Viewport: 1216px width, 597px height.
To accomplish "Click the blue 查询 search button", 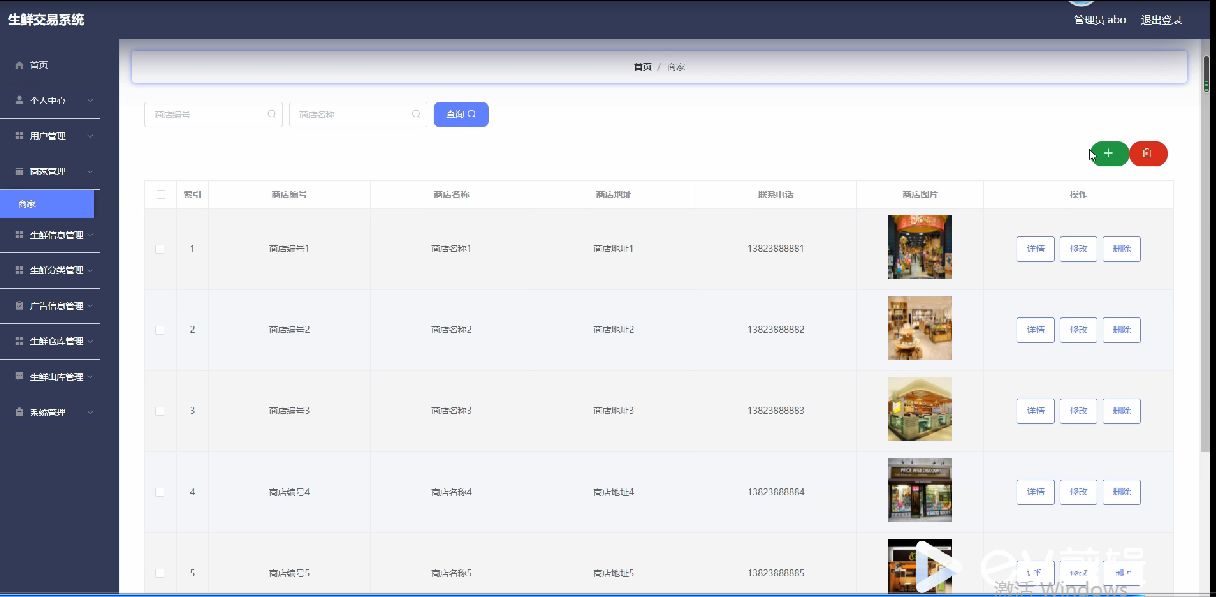I will coord(461,114).
